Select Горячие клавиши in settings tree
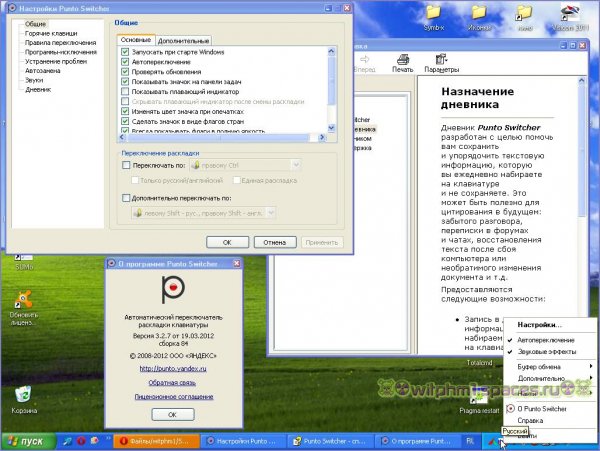This screenshot has width=600, height=451. pos(51,33)
